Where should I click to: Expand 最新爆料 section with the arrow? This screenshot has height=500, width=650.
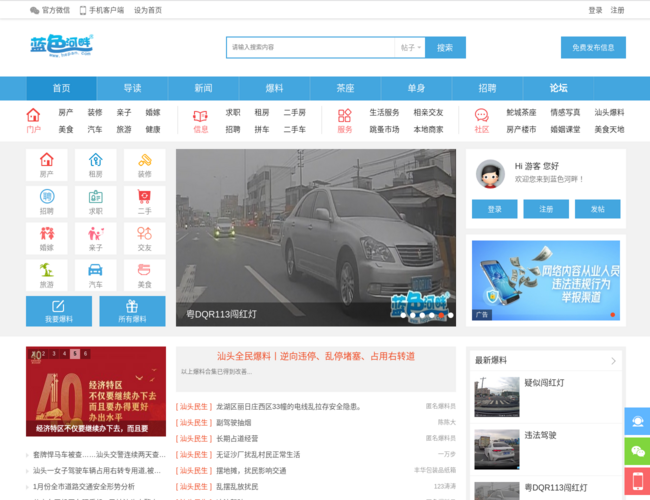click(x=613, y=360)
